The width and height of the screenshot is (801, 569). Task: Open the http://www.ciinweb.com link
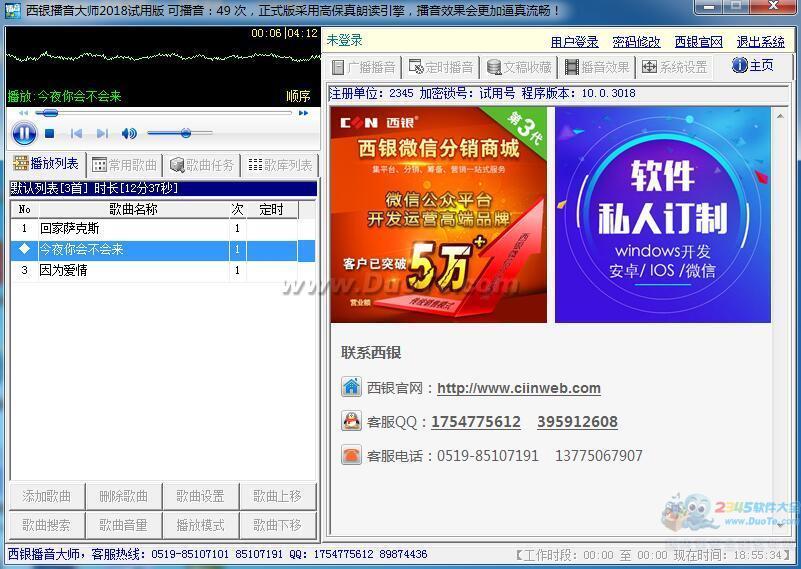519,388
